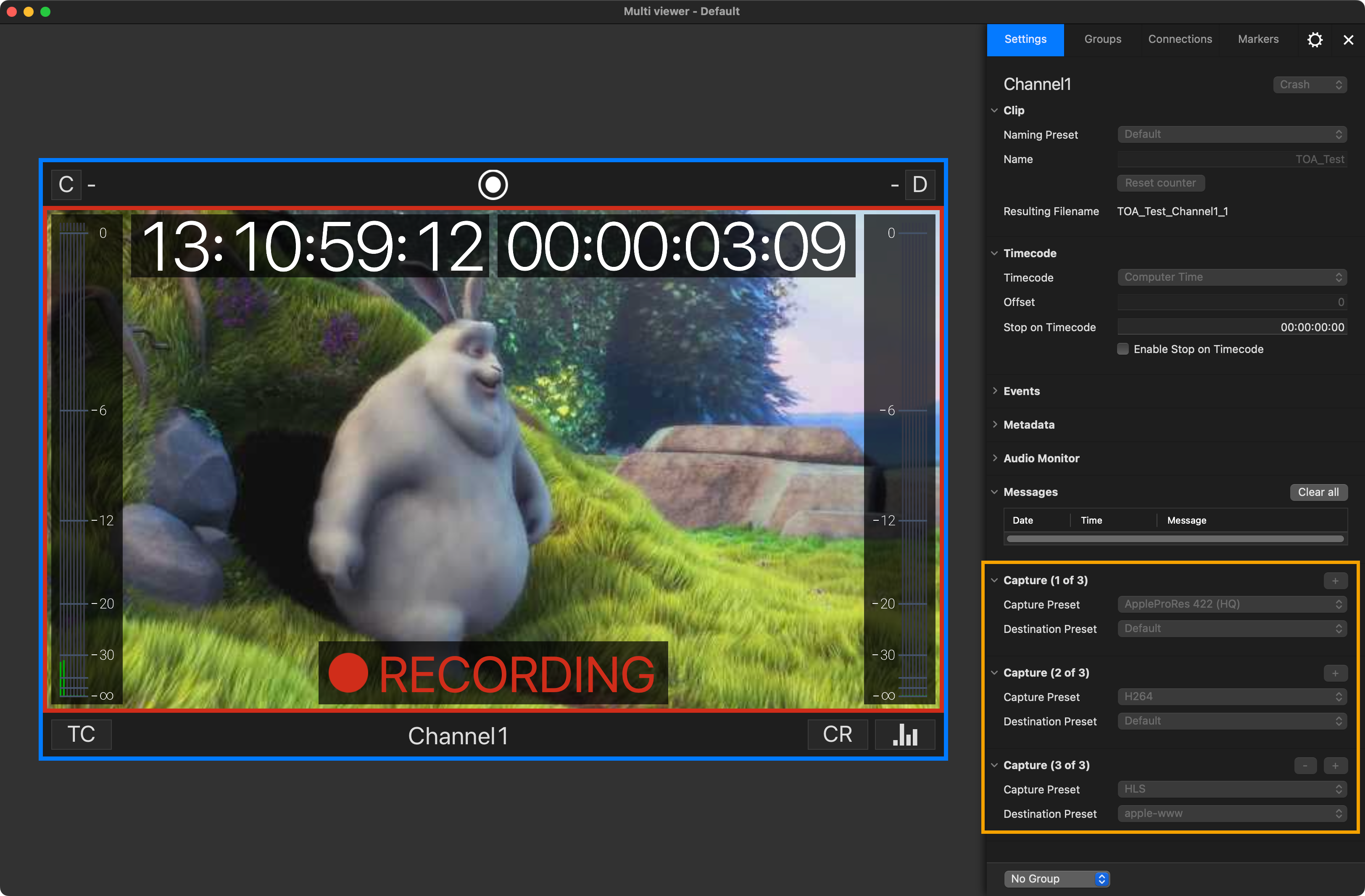Collapse the Capture (1 of 3) section

pos(994,580)
